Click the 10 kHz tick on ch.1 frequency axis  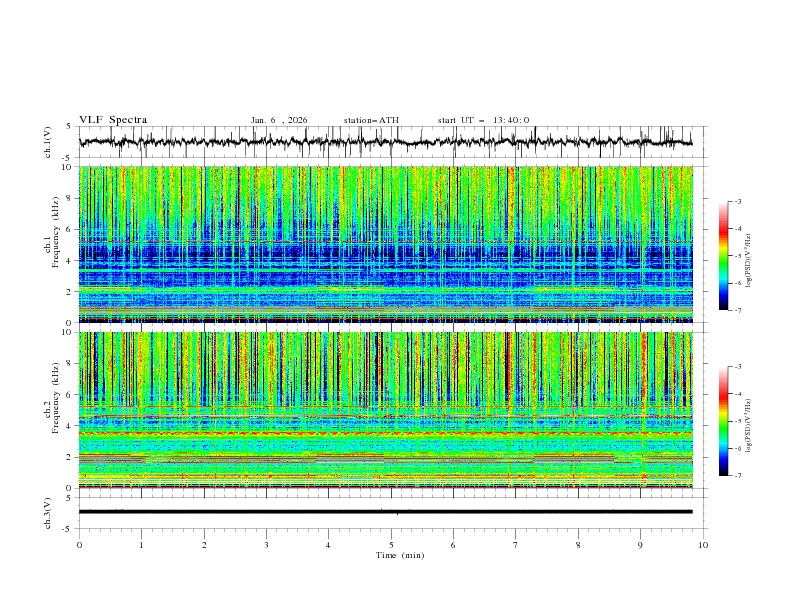click(x=67, y=168)
